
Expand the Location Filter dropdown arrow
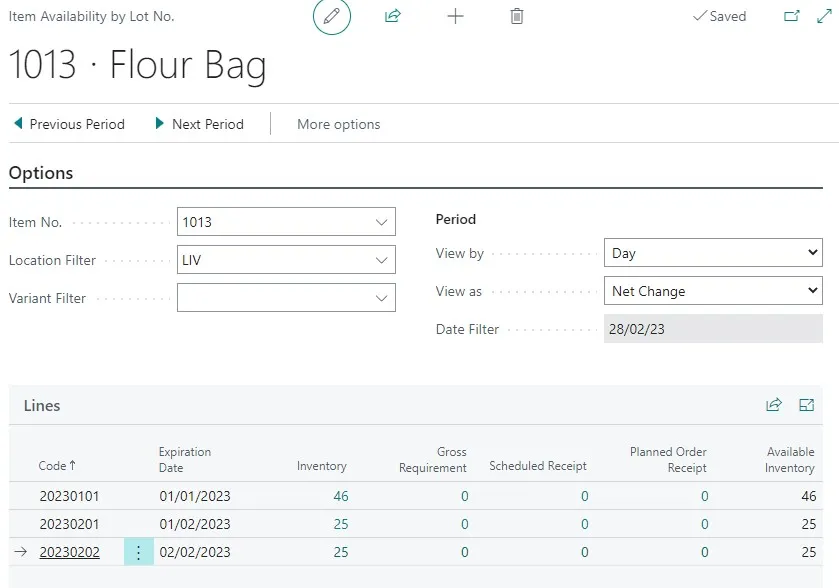tap(382, 260)
